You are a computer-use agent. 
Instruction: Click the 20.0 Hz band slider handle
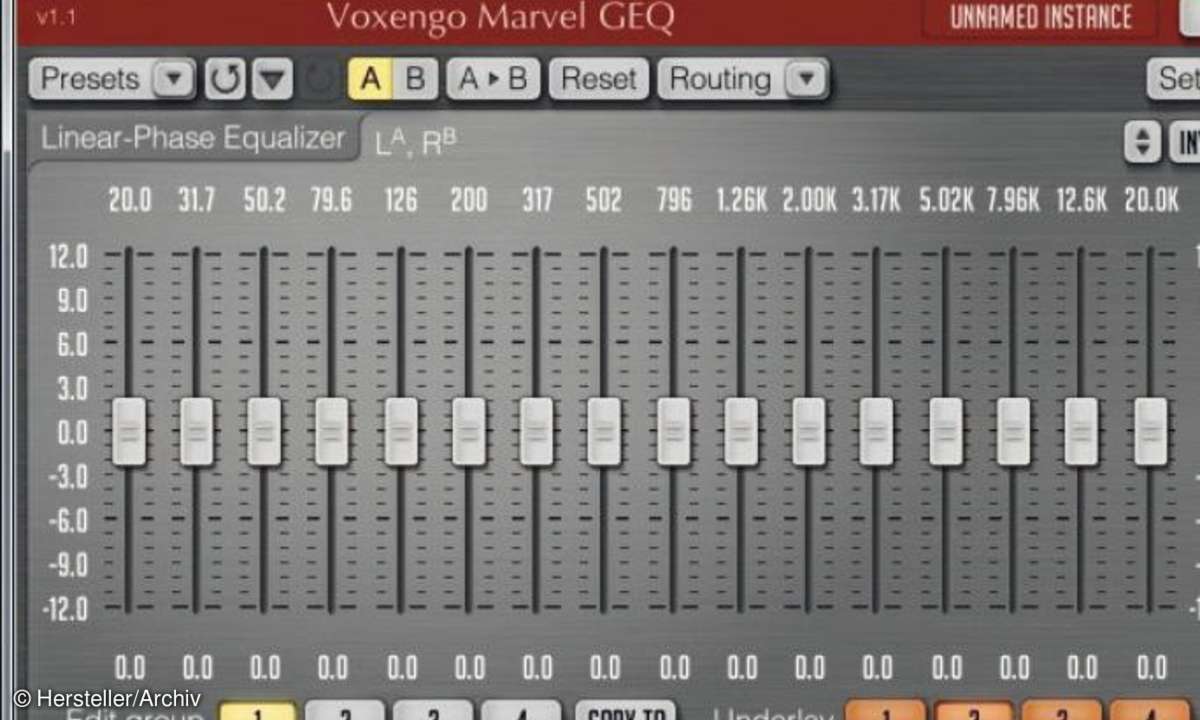[x=129, y=432]
